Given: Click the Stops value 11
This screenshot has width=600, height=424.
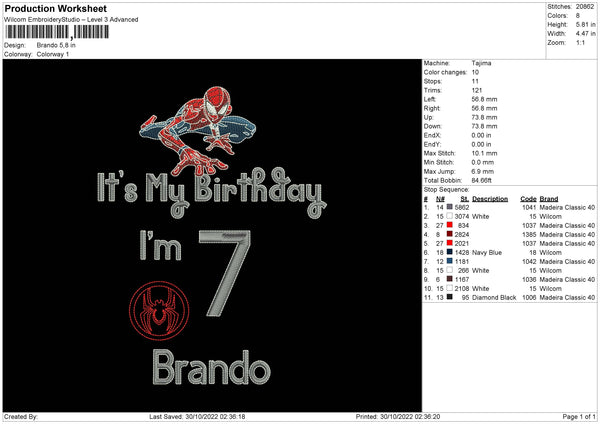Looking at the screenshot, I should pyautogui.click(x=475, y=81).
